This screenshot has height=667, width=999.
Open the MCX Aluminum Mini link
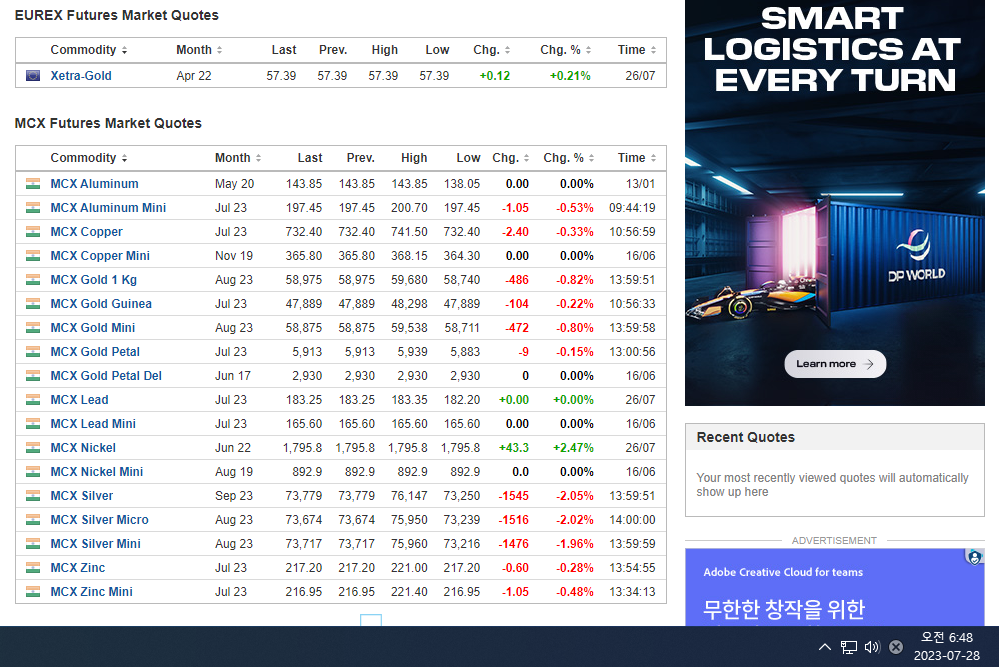[x=108, y=208]
